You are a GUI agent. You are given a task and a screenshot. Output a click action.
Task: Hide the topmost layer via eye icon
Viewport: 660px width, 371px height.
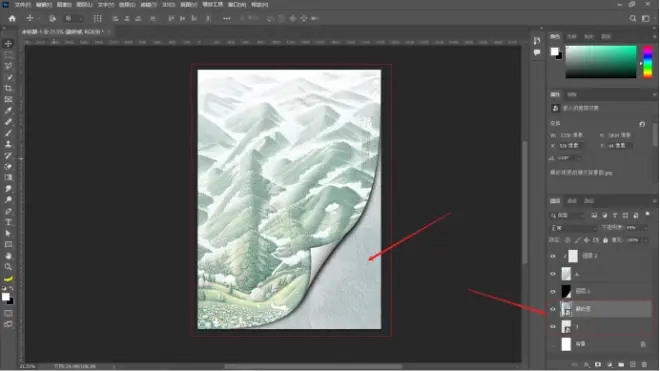[x=553, y=256]
